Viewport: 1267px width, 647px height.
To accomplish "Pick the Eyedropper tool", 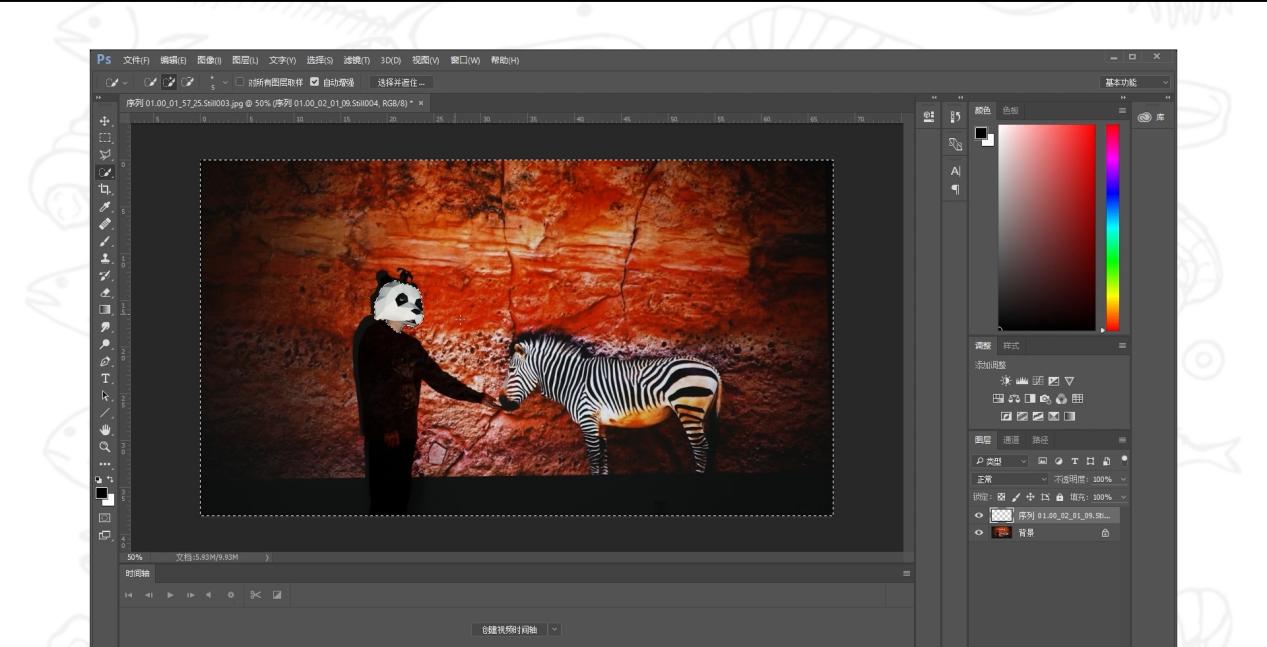I will click(x=105, y=207).
